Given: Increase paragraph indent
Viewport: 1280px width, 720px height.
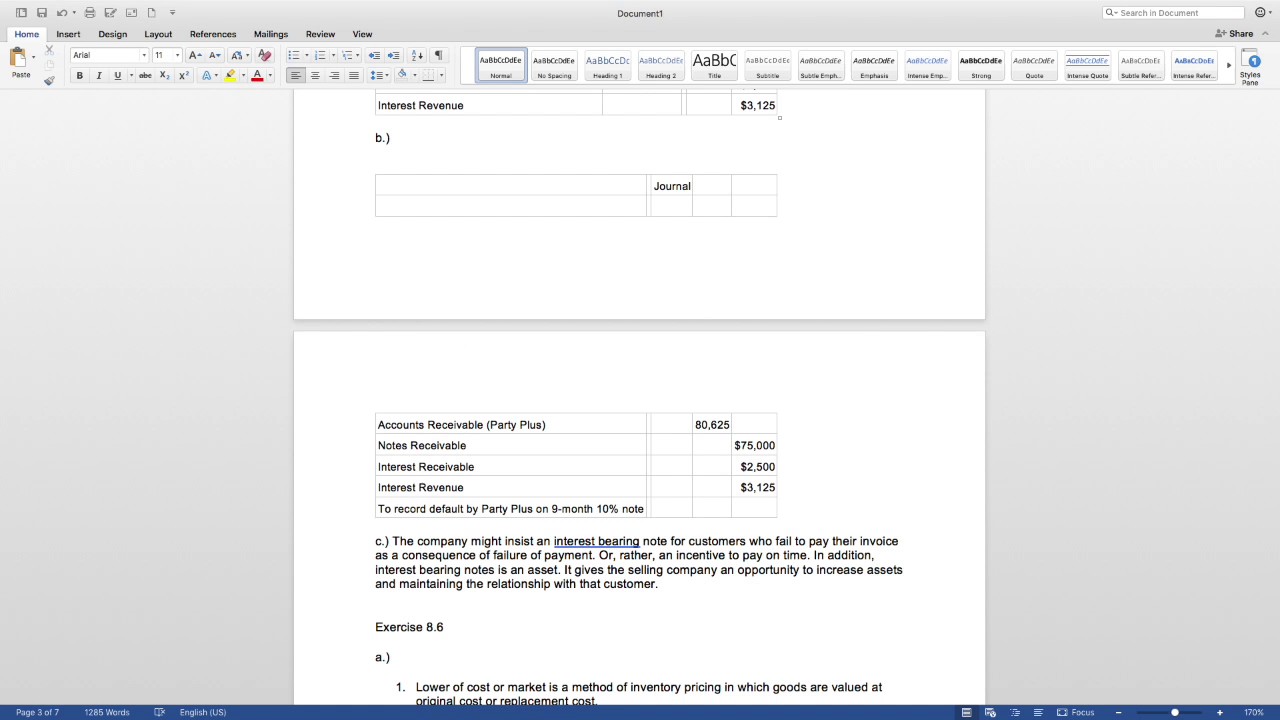Looking at the screenshot, I should [x=393, y=55].
